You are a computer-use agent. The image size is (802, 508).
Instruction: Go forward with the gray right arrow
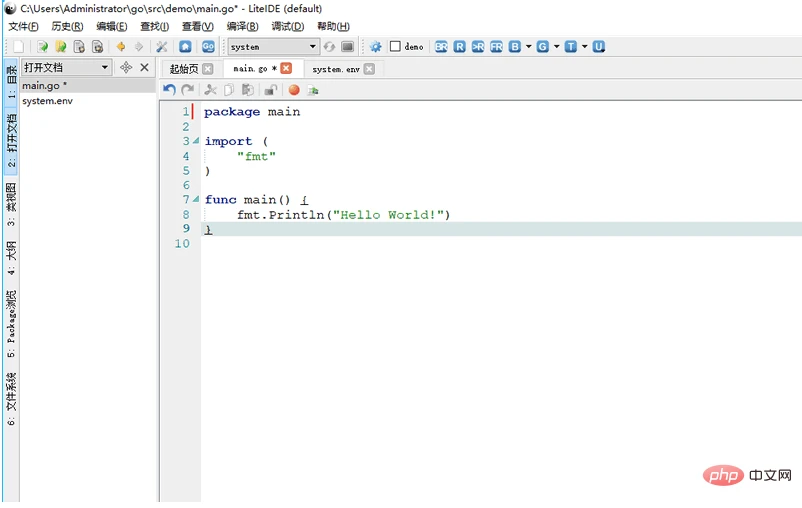139,47
